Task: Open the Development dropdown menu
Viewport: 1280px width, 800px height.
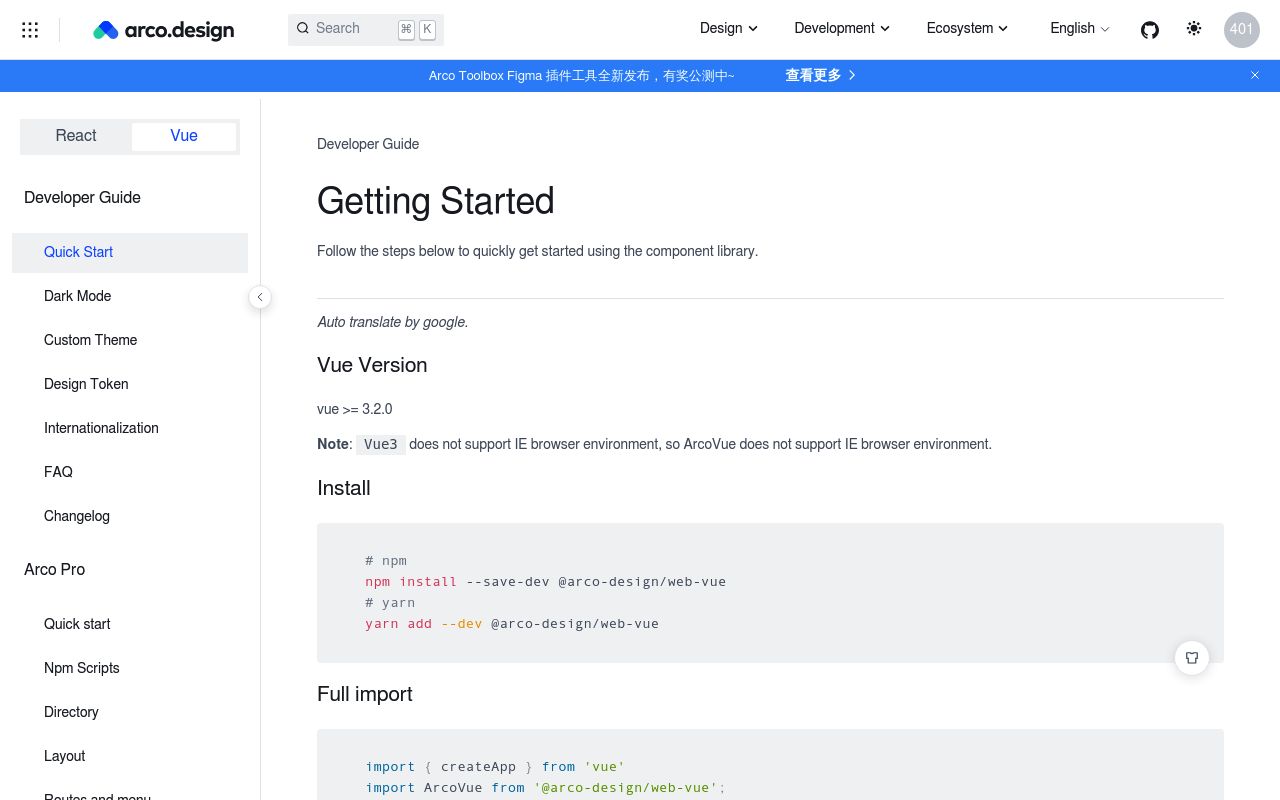Action: pos(841,29)
